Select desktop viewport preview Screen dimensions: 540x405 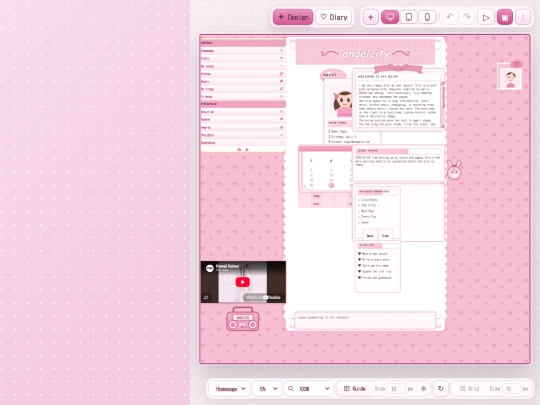click(x=390, y=17)
